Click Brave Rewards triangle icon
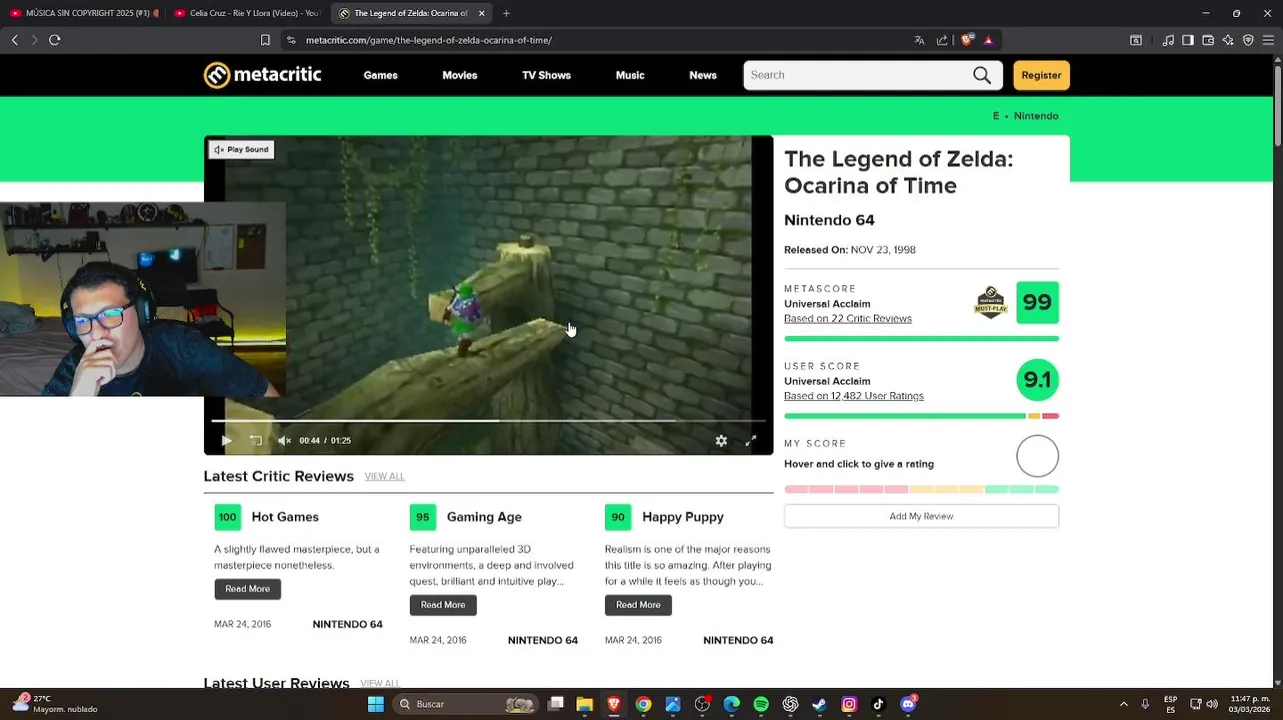This screenshot has width=1283, height=720. 988,40
